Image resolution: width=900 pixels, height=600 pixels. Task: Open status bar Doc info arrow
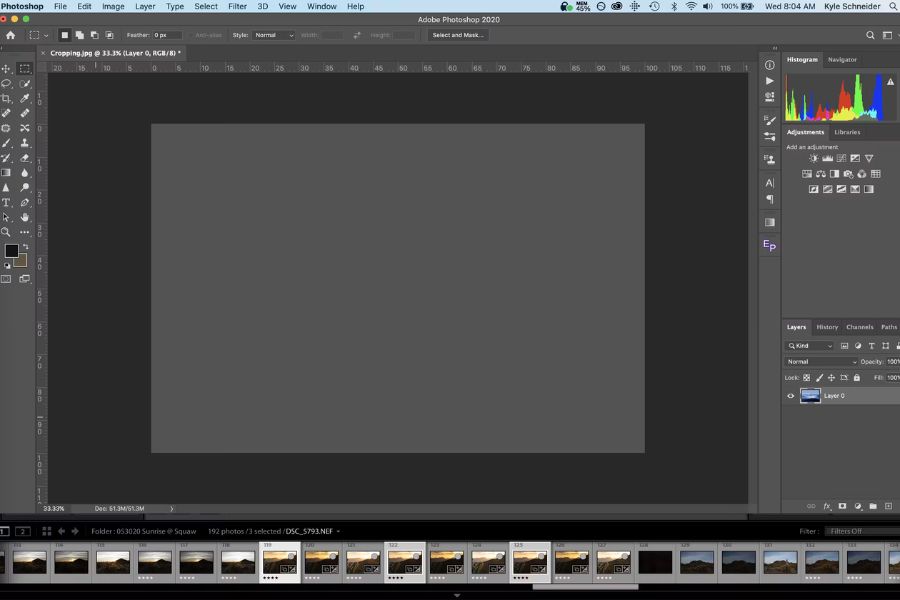[x=171, y=509]
